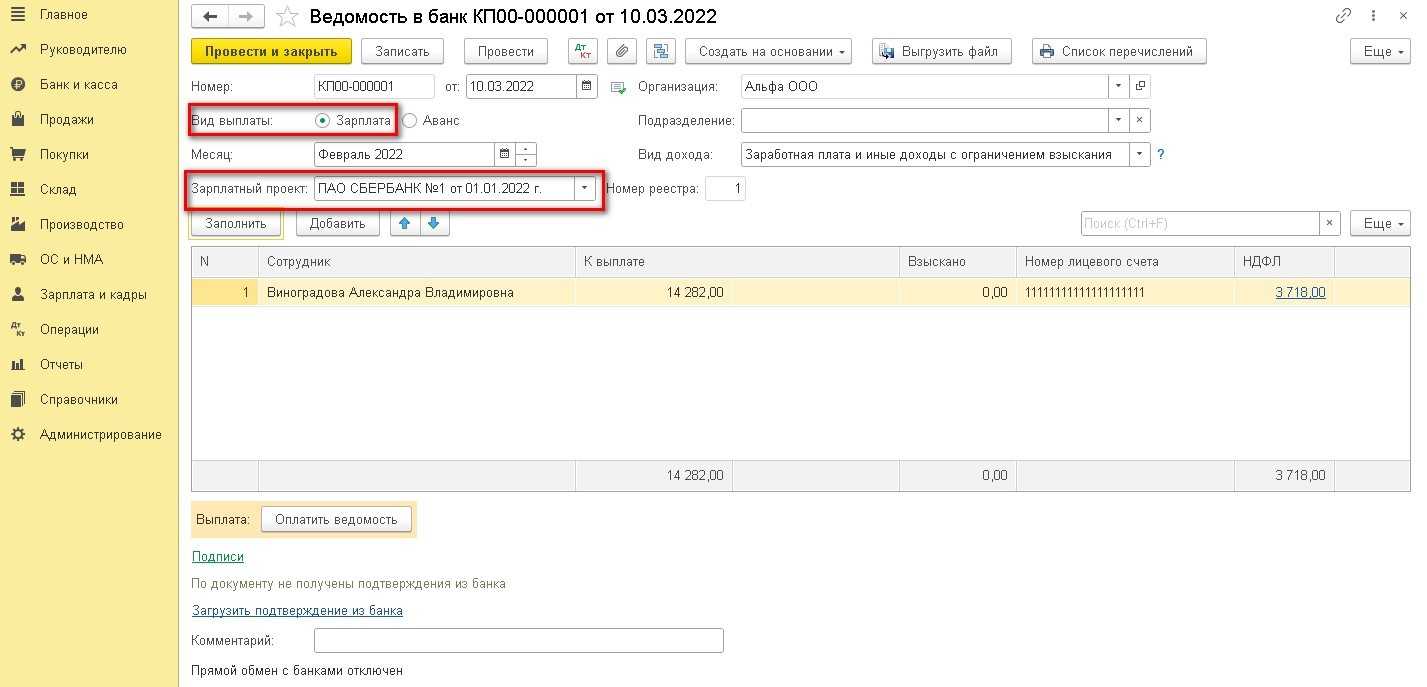
Task: Click Оплатить ведомость button
Action: click(x=336, y=520)
